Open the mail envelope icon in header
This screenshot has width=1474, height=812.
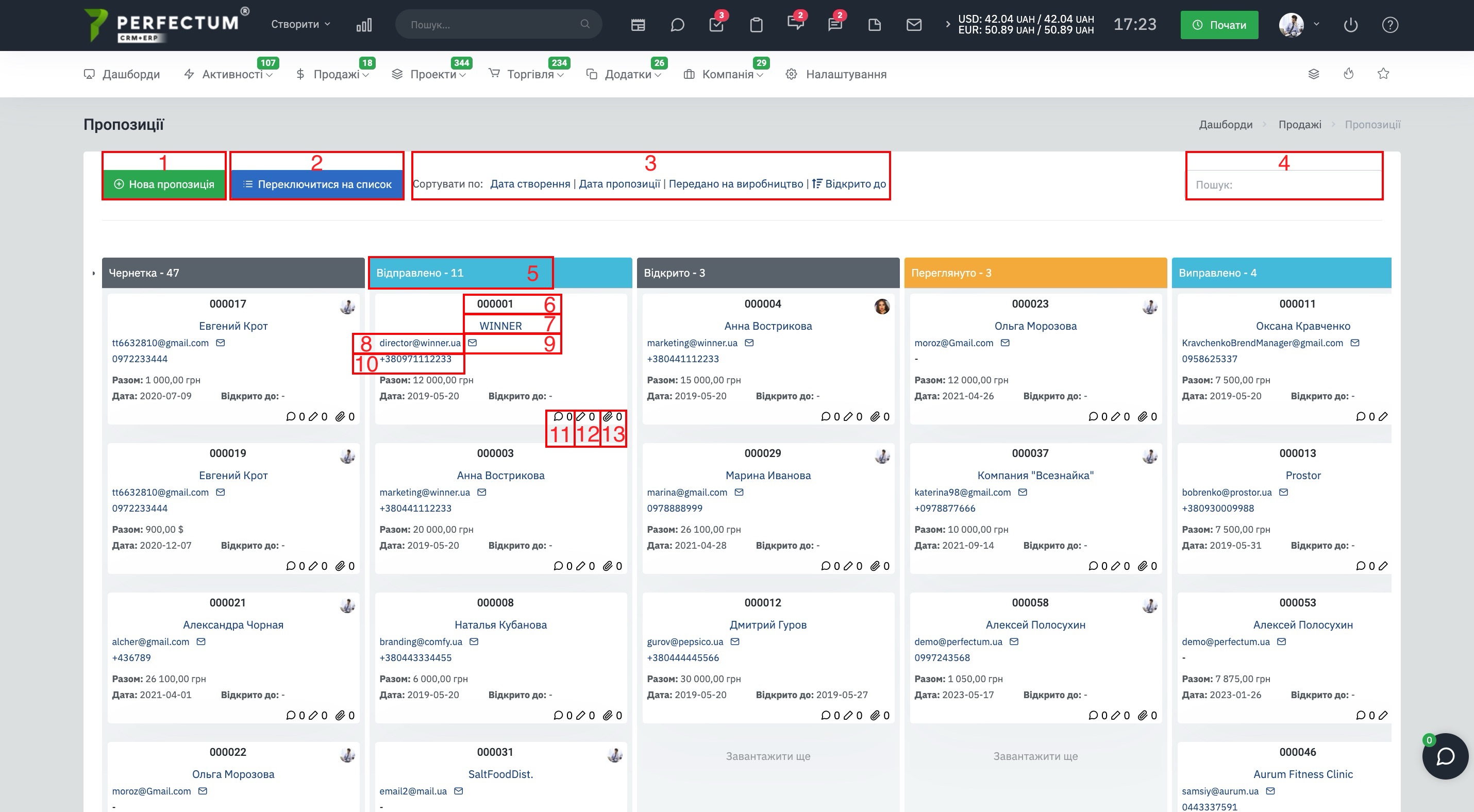point(914,25)
